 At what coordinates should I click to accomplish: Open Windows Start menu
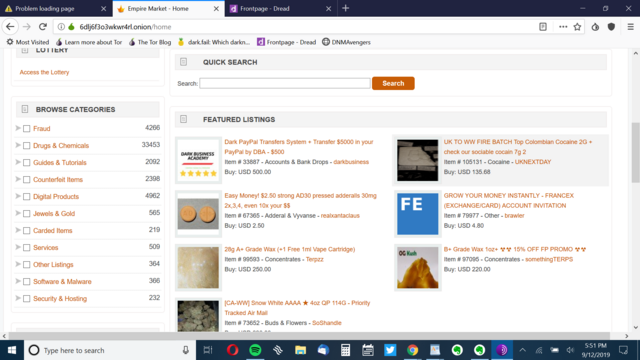click(12, 350)
